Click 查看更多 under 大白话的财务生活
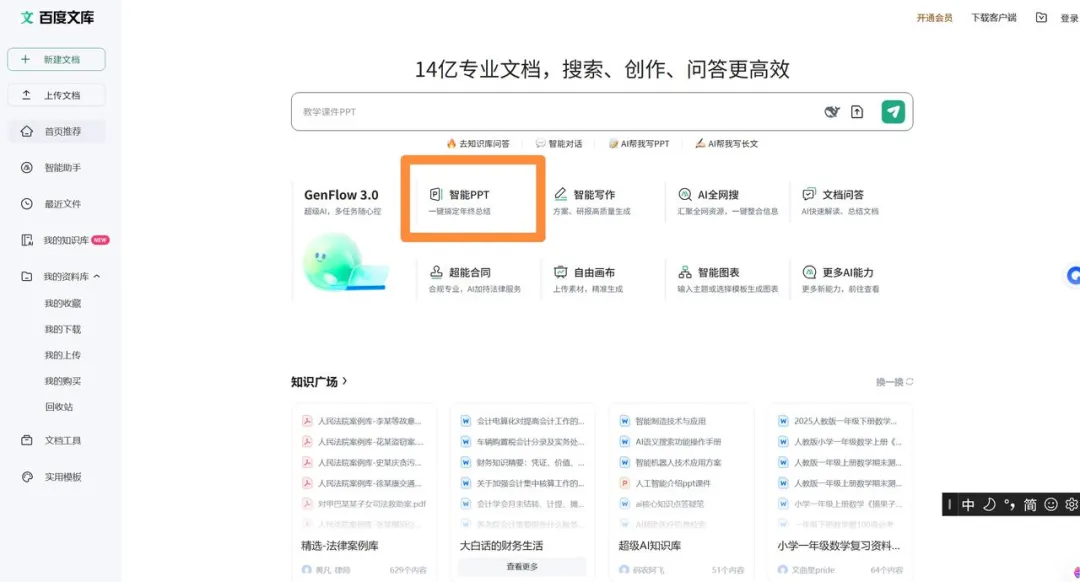Viewport: 1080px width, 582px height. tap(522, 567)
